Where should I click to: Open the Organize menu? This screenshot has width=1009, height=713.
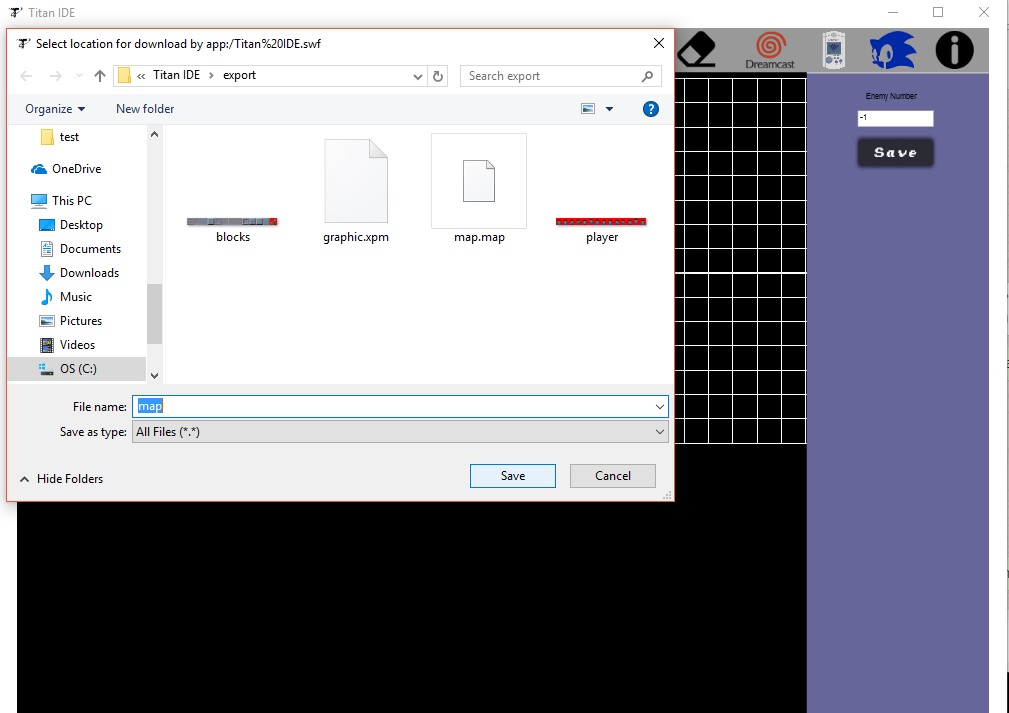click(55, 109)
